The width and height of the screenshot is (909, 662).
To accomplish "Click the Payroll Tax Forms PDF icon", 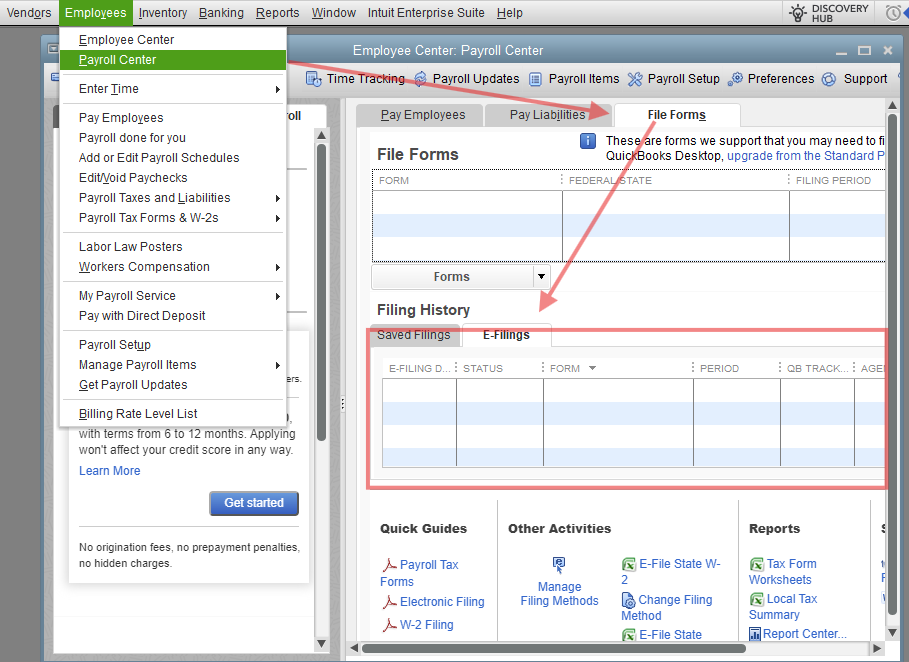I will coord(389,565).
